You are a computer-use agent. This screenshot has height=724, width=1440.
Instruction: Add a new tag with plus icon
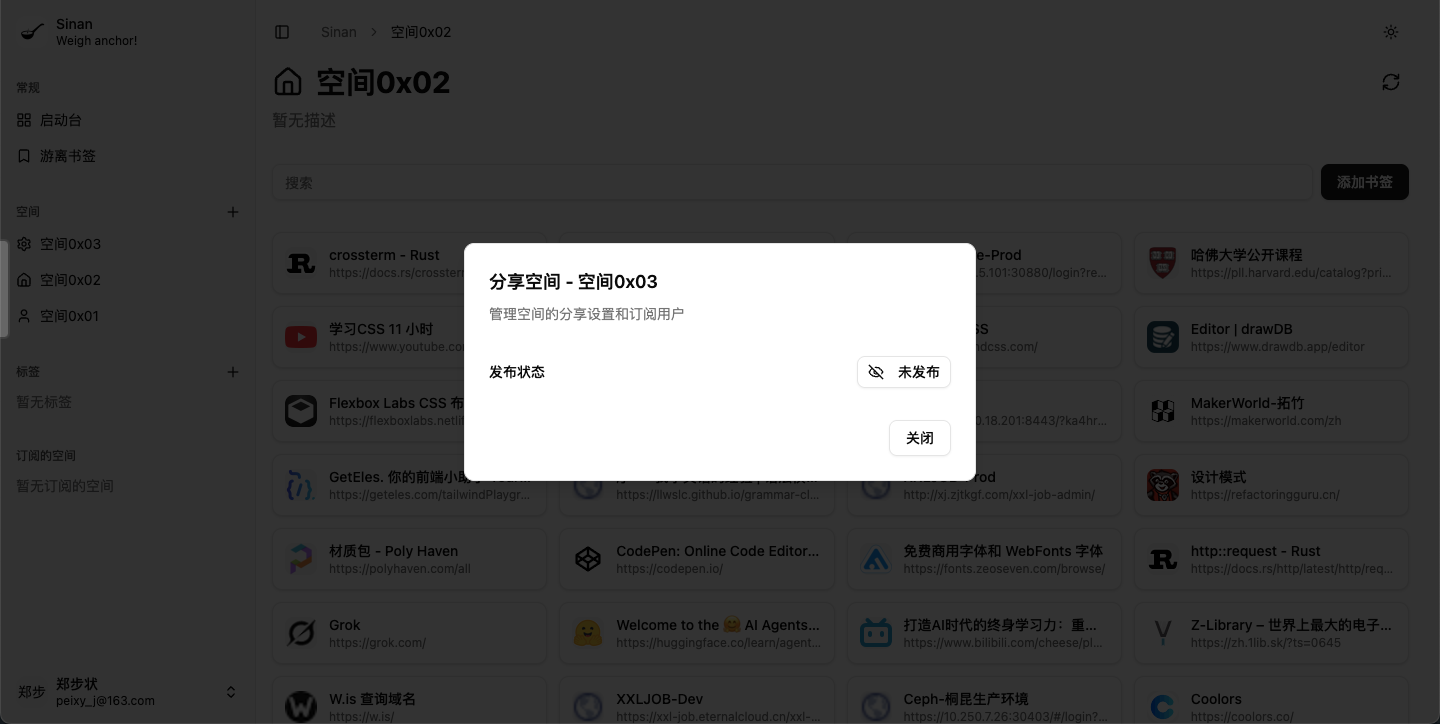pyautogui.click(x=233, y=372)
